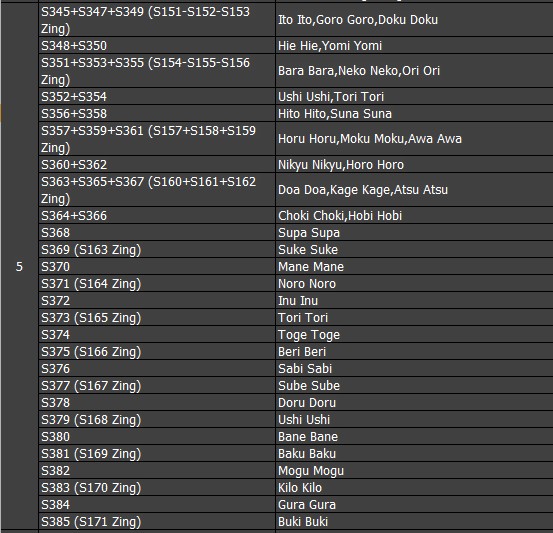
Task: Select the Inu Inu cell
Action: [x=414, y=301]
